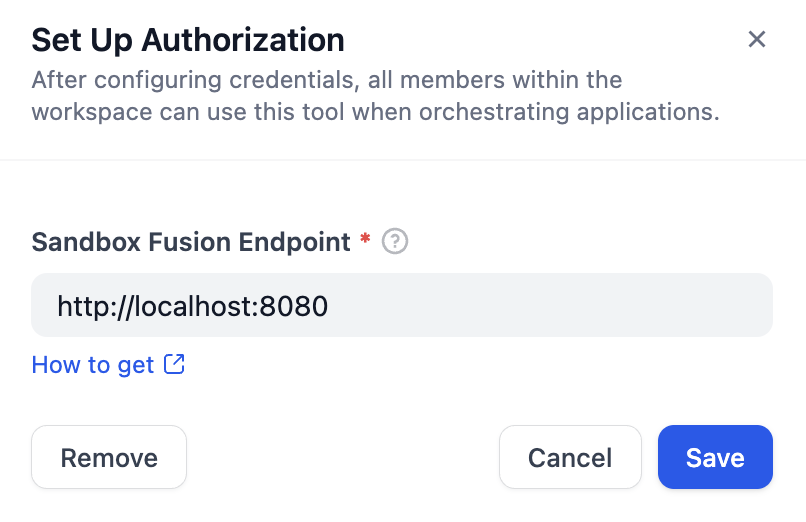Click the red required asterisk

pos(365,240)
